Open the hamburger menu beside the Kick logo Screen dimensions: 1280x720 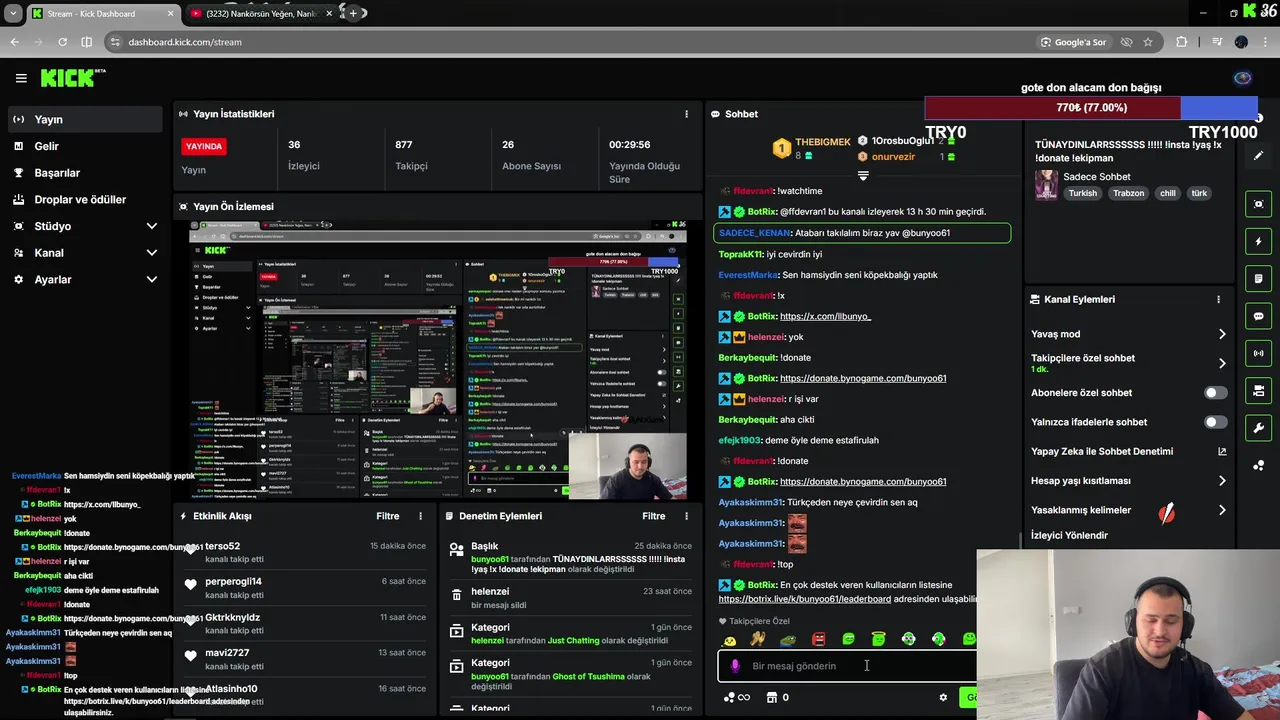point(21,78)
